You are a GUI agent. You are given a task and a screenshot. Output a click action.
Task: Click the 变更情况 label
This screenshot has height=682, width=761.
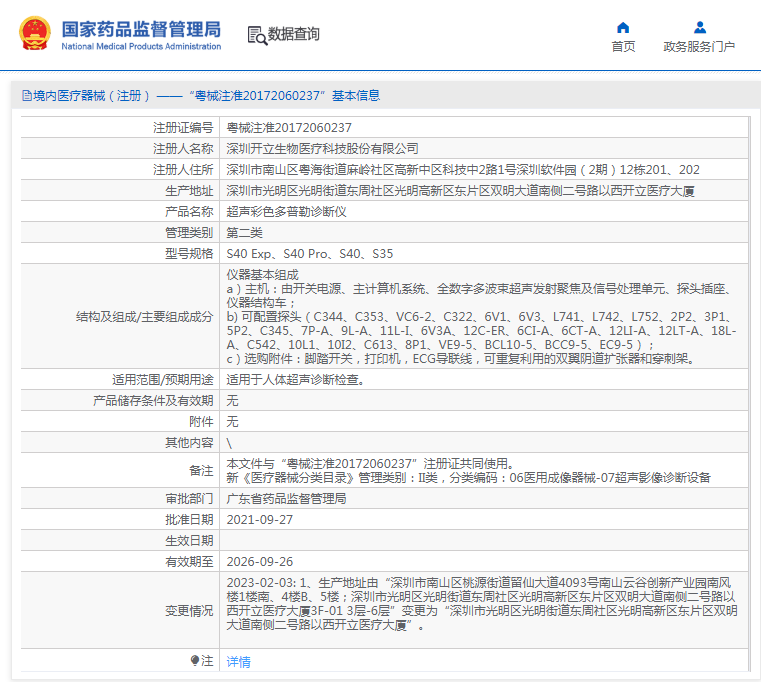(189, 611)
